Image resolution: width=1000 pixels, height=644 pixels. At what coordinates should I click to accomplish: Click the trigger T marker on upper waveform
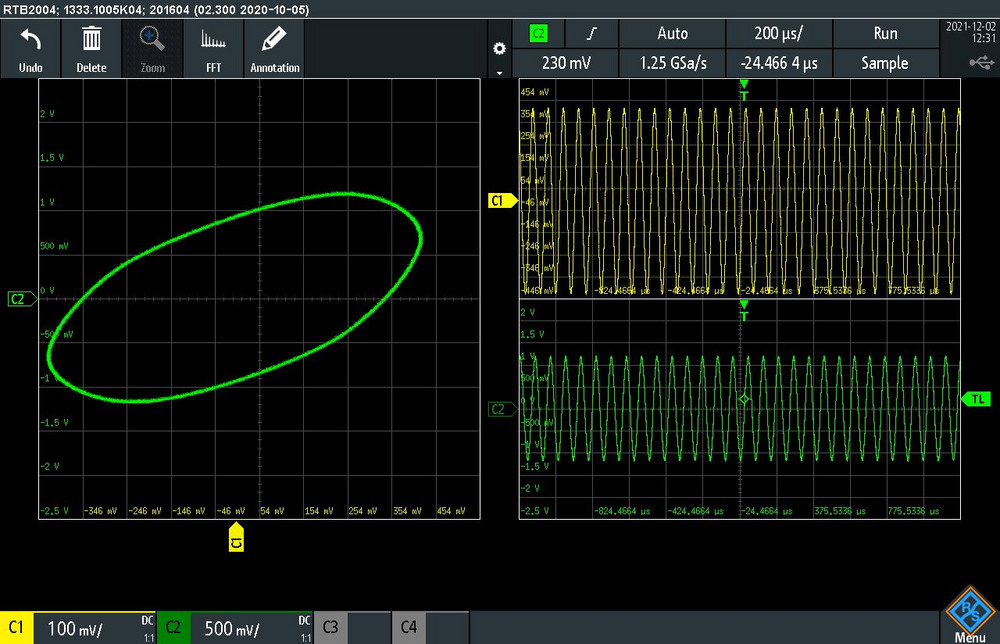[x=744, y=91]
